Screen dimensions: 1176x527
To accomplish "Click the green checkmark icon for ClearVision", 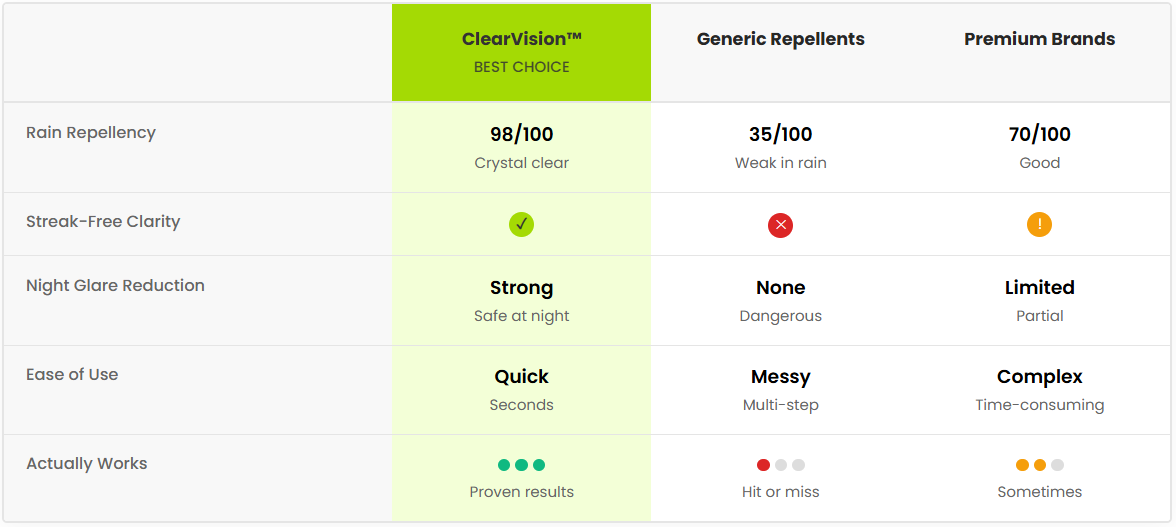I will coord(521,225).
